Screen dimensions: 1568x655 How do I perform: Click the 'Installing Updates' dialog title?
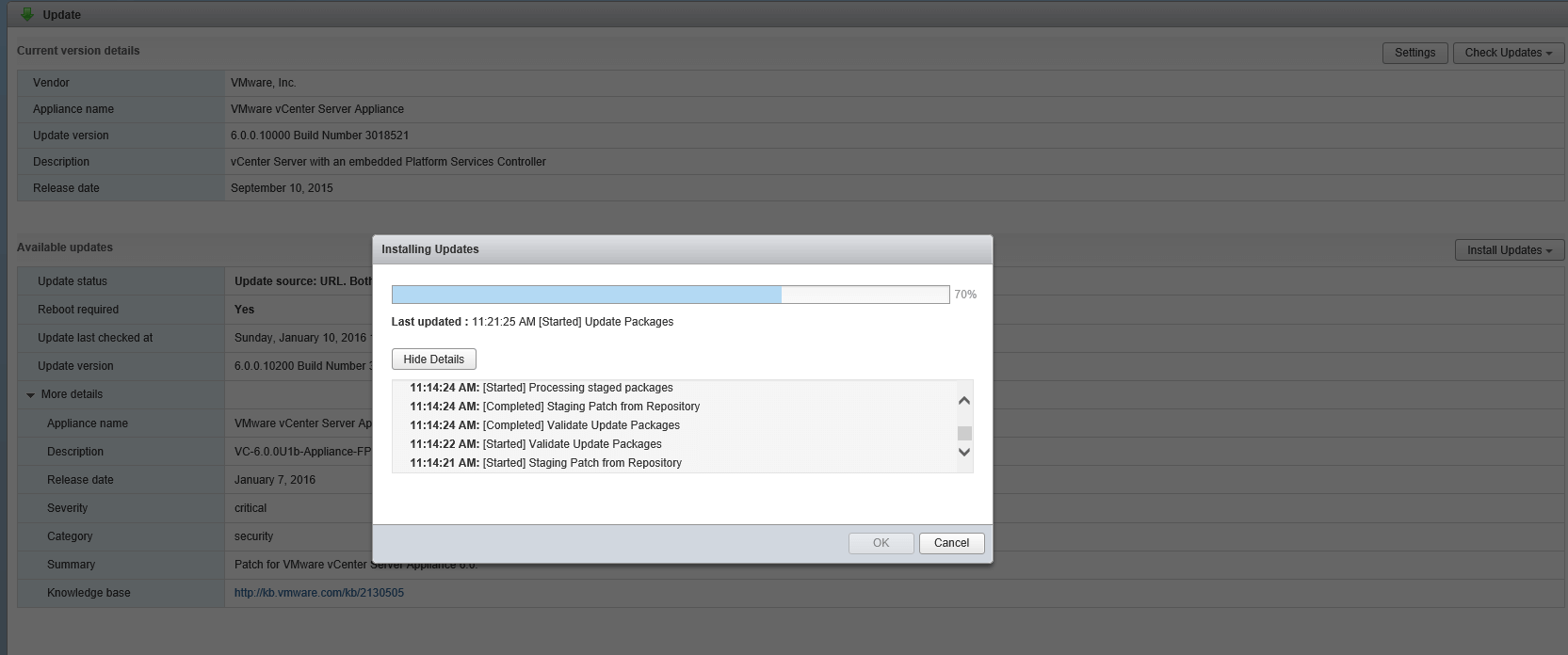430,249
